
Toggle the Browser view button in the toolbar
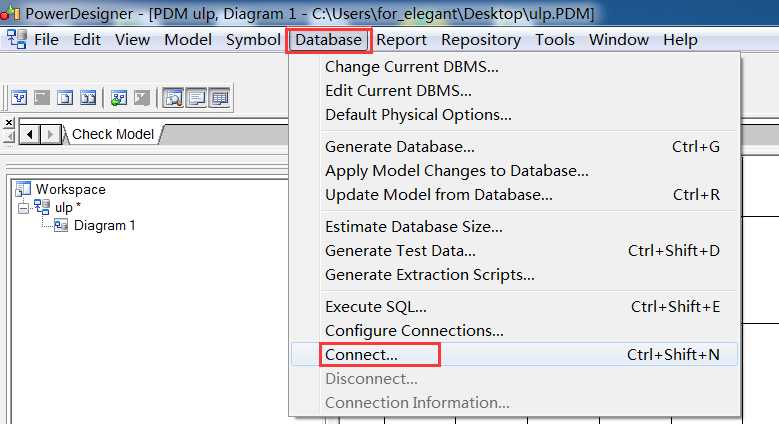pos(173,98)
